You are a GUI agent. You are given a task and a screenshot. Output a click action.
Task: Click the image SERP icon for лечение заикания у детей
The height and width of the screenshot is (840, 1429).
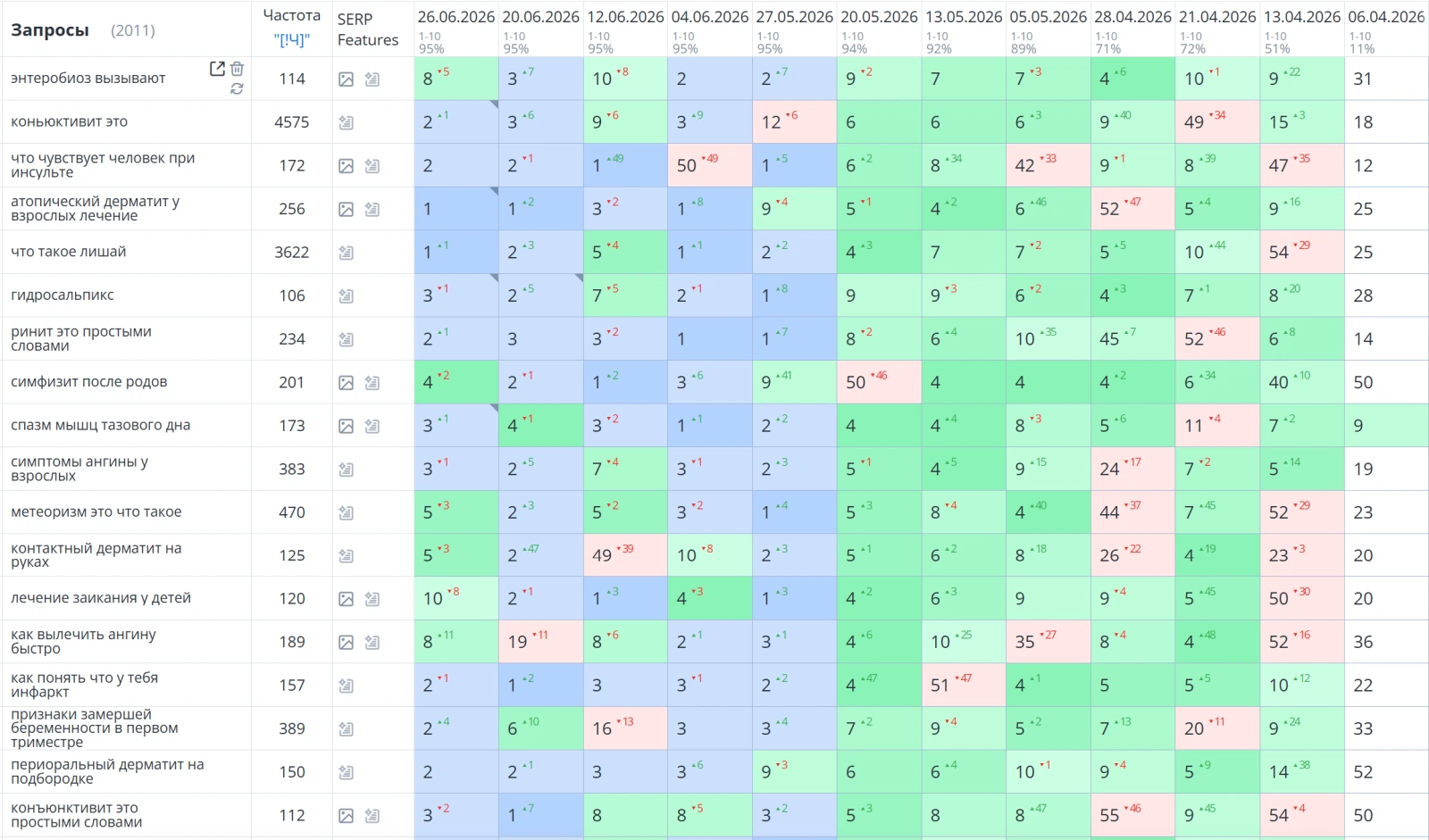click(x=347, y=599)
